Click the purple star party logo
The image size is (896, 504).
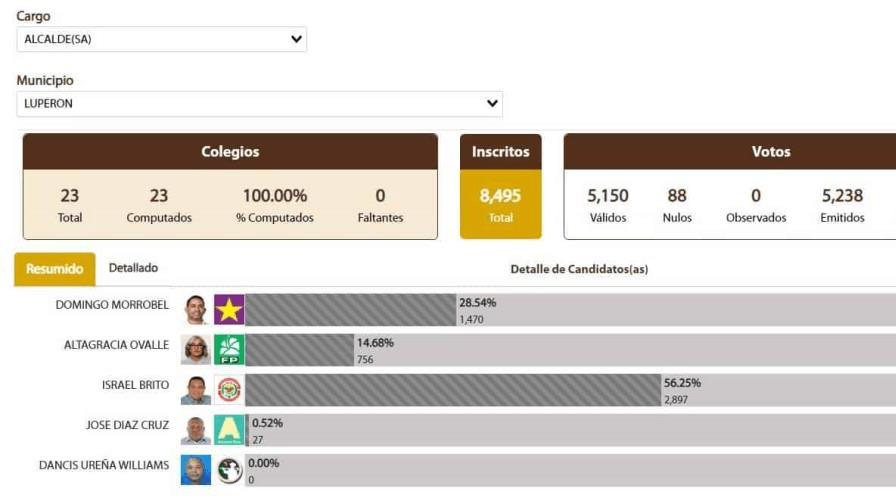229,310
